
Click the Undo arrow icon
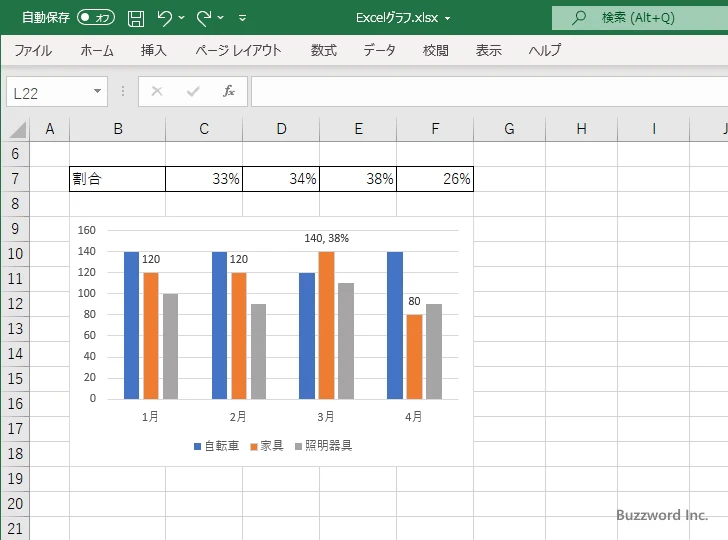click(164, 18)
